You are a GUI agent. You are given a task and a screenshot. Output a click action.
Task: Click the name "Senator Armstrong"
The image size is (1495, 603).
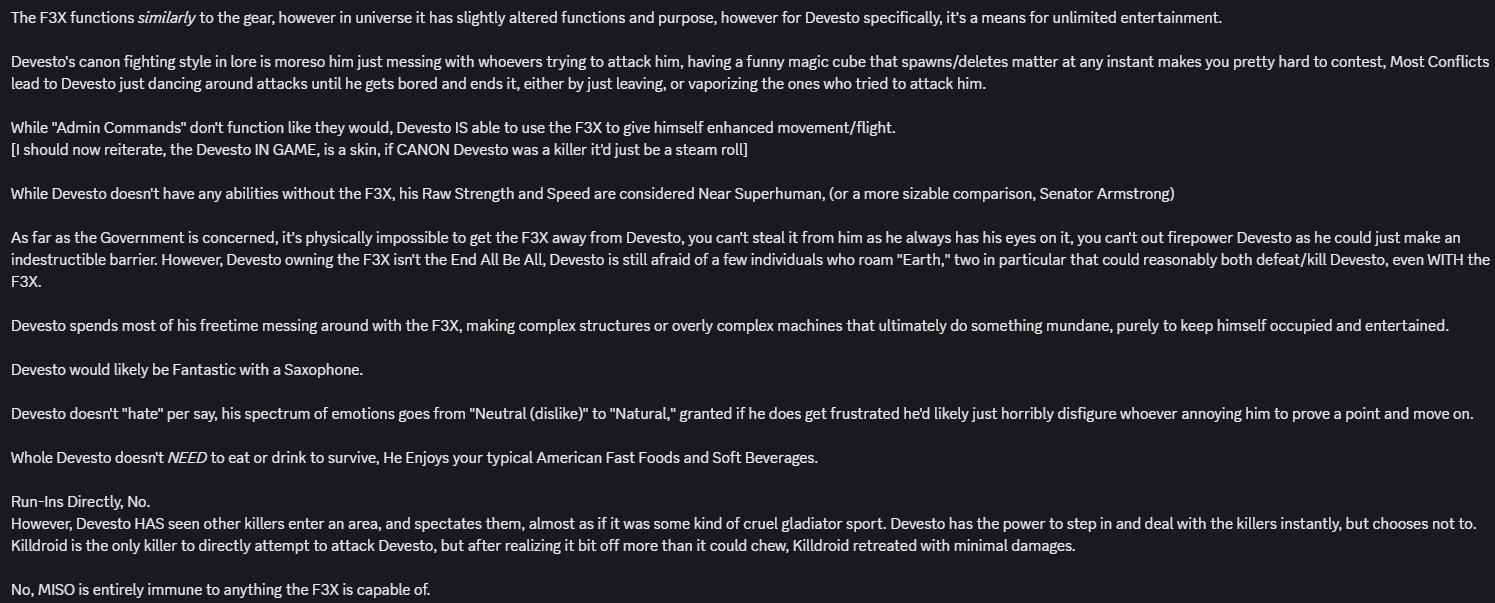(1106, 194)
